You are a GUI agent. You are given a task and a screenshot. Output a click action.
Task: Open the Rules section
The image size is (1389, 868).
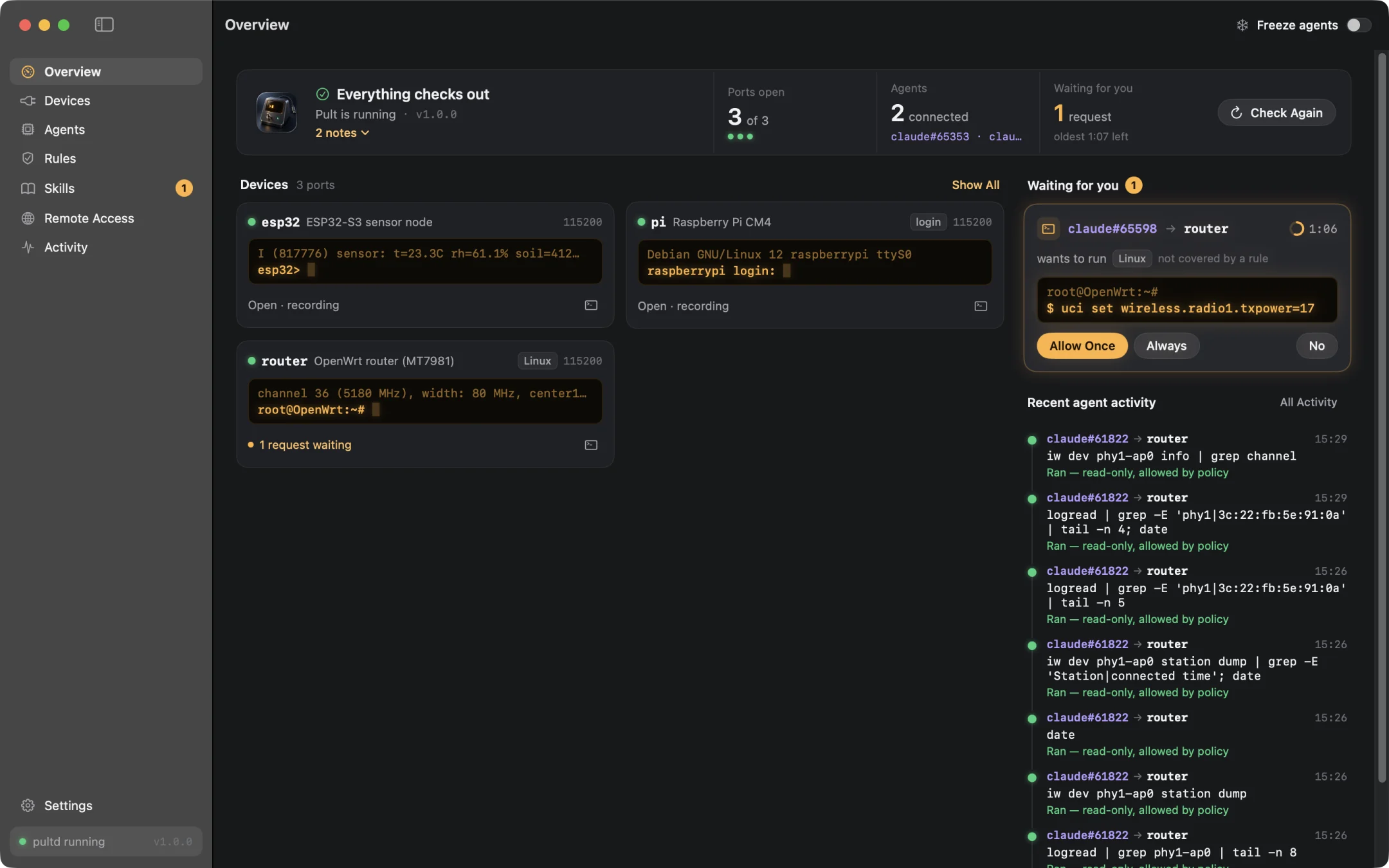tap(106, 158)
